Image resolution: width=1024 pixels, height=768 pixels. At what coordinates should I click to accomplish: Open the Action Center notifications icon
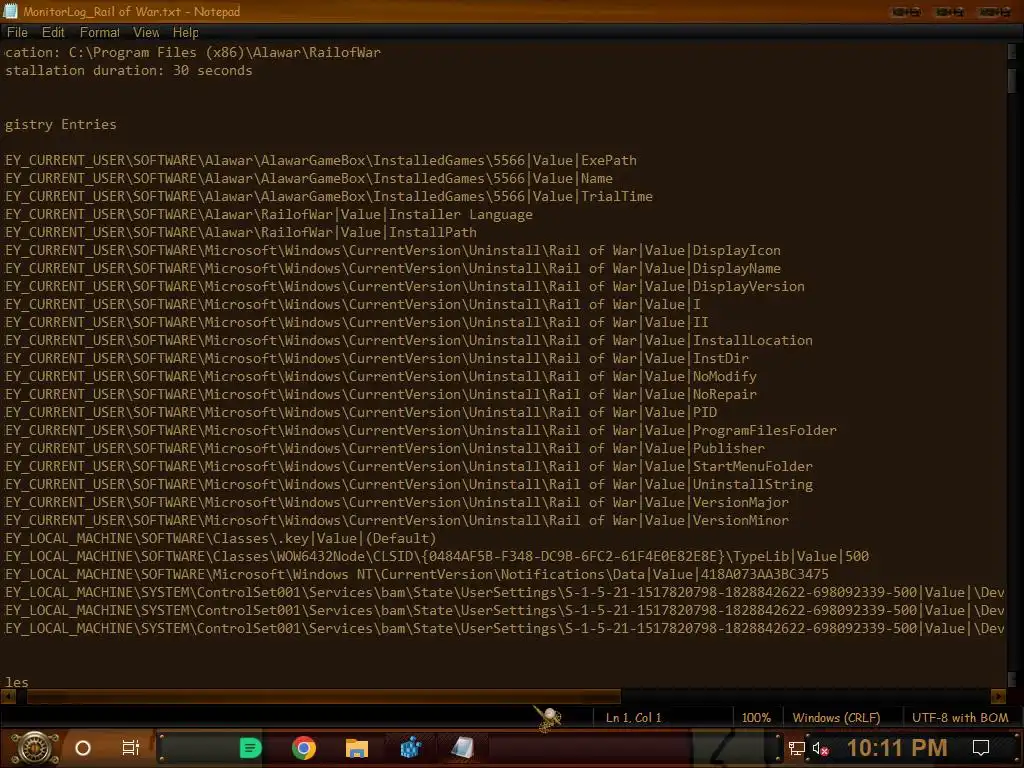981,748
